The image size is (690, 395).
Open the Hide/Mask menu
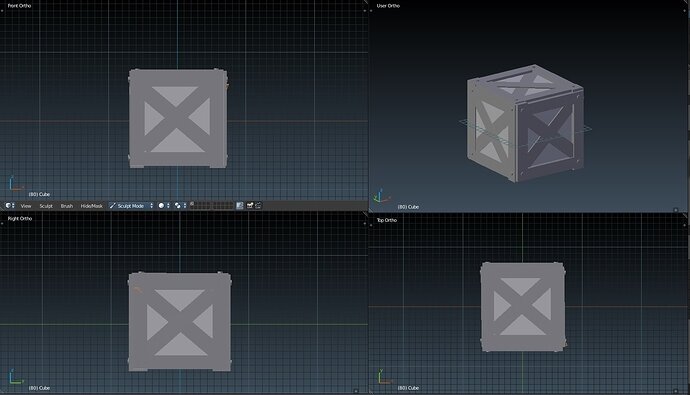click(x=92, y=206)
